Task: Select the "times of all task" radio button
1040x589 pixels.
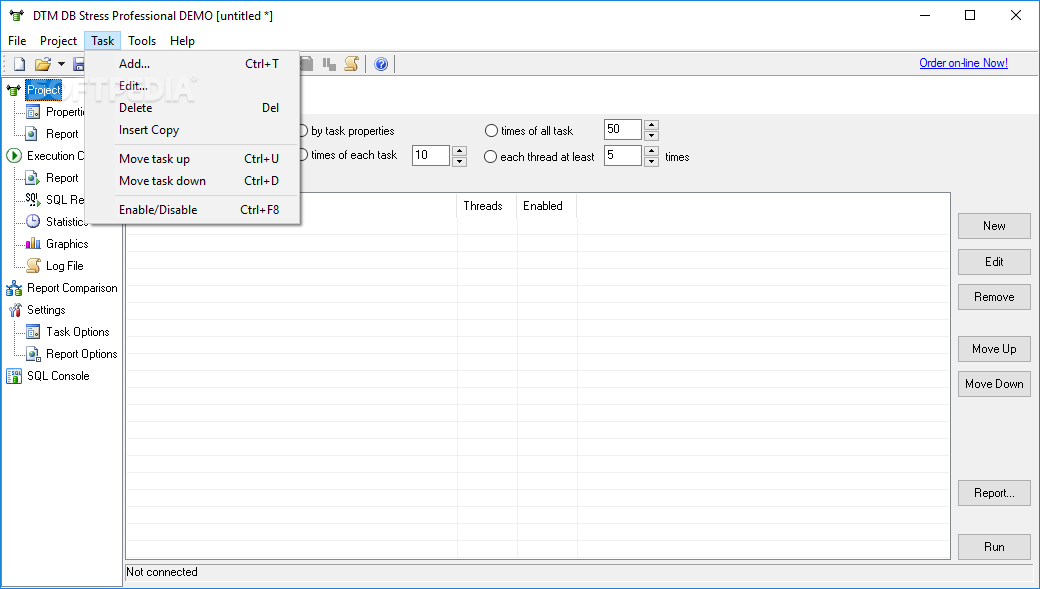Action: (x=491, y=131)
